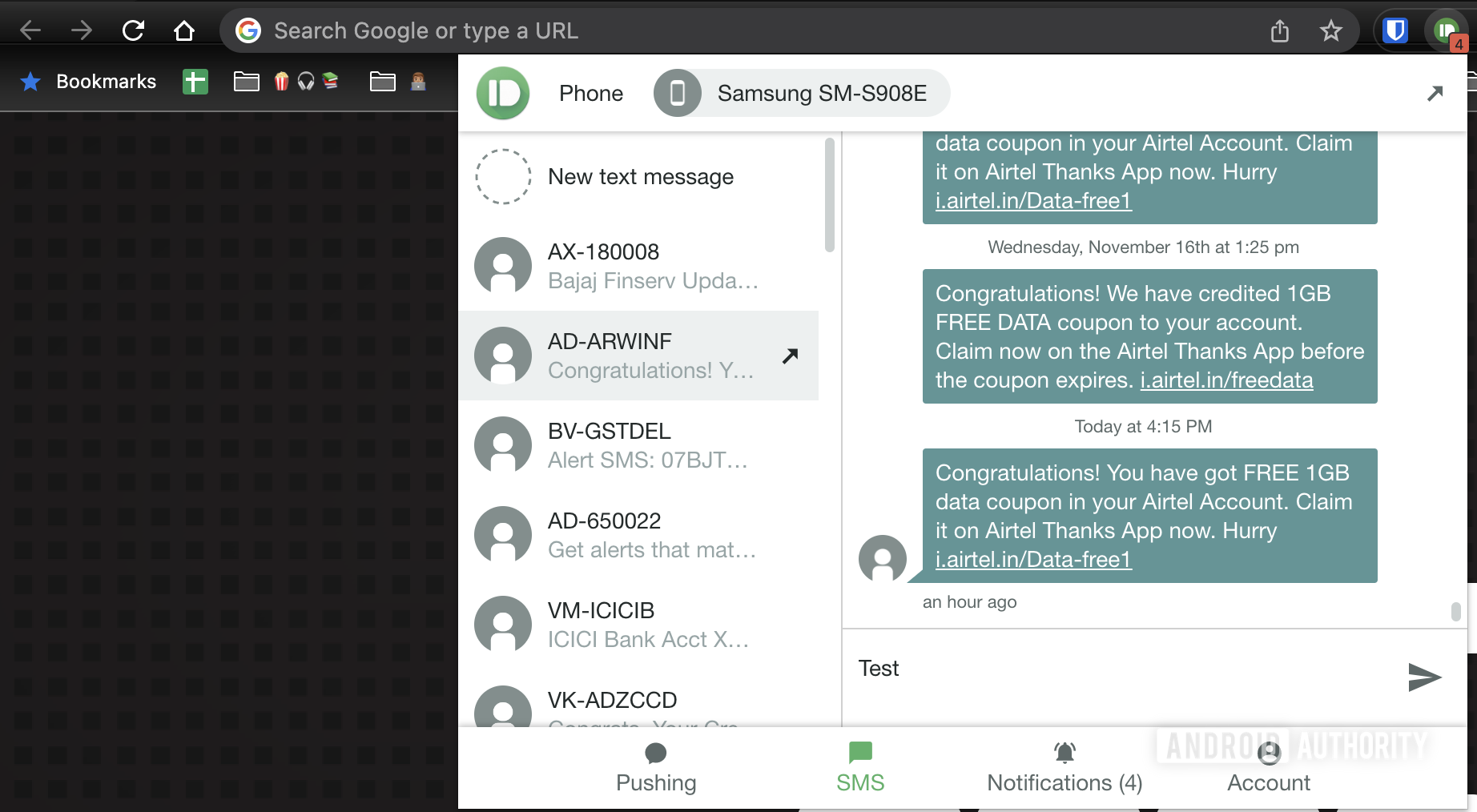1477x812 pixels.
Task: Bookmark this page with the star icon
Action: [x=1331, y=30]
